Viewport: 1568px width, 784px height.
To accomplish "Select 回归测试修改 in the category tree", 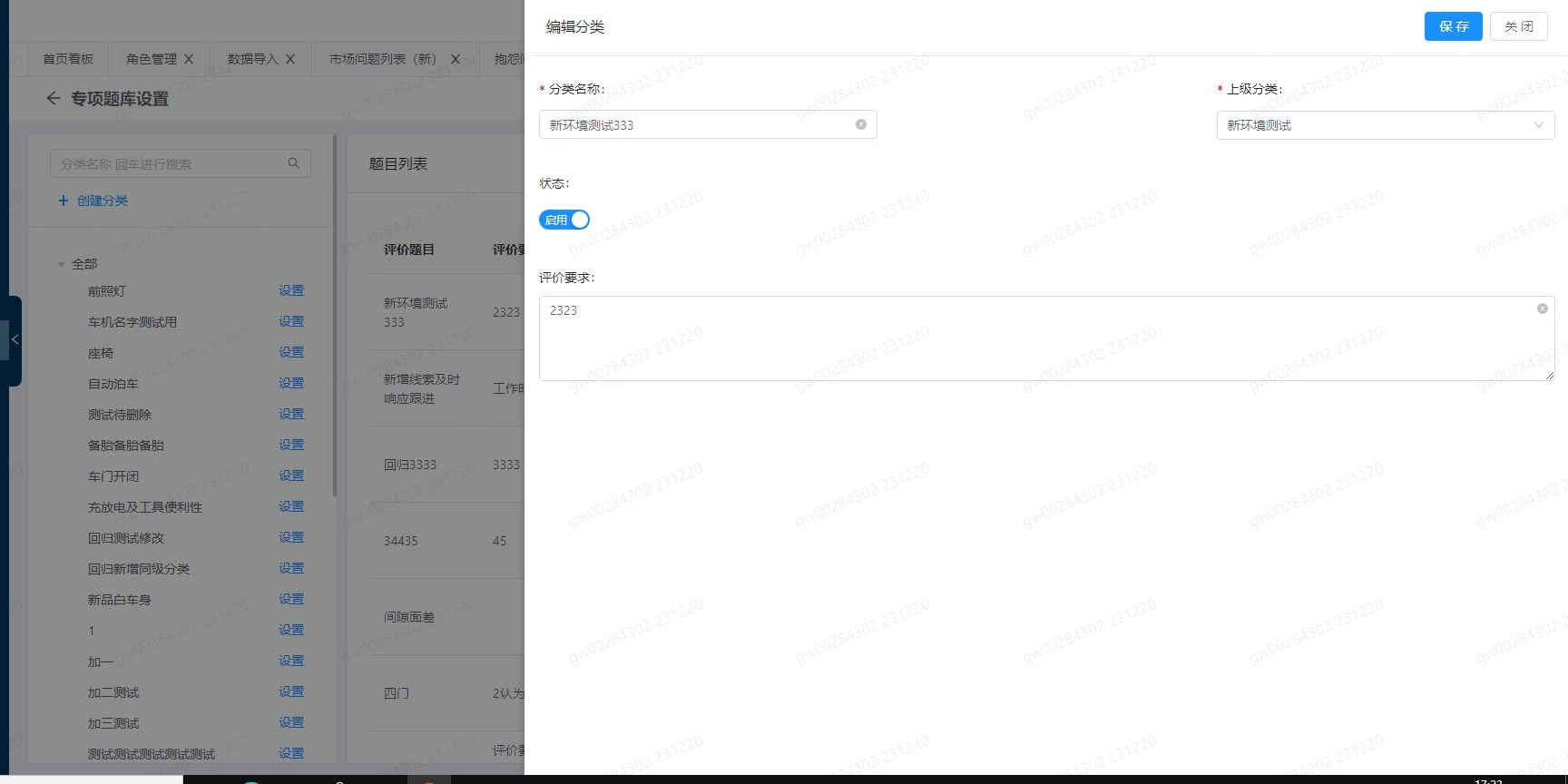I will pos(126,538).
